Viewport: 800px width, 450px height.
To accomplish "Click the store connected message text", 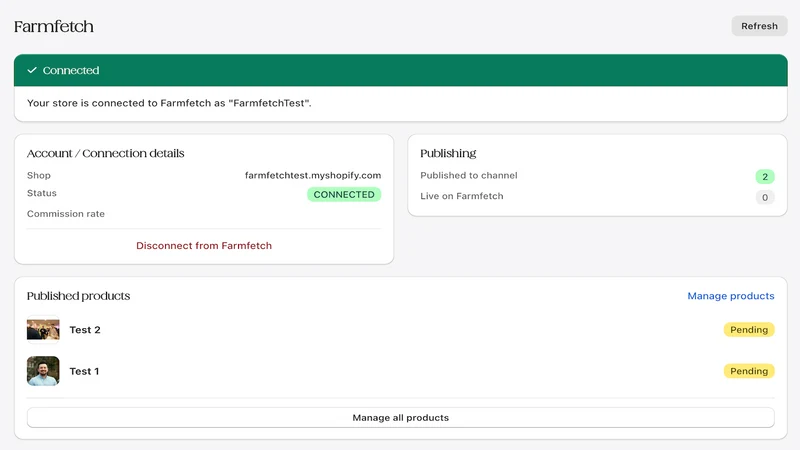I will (169, 103).
